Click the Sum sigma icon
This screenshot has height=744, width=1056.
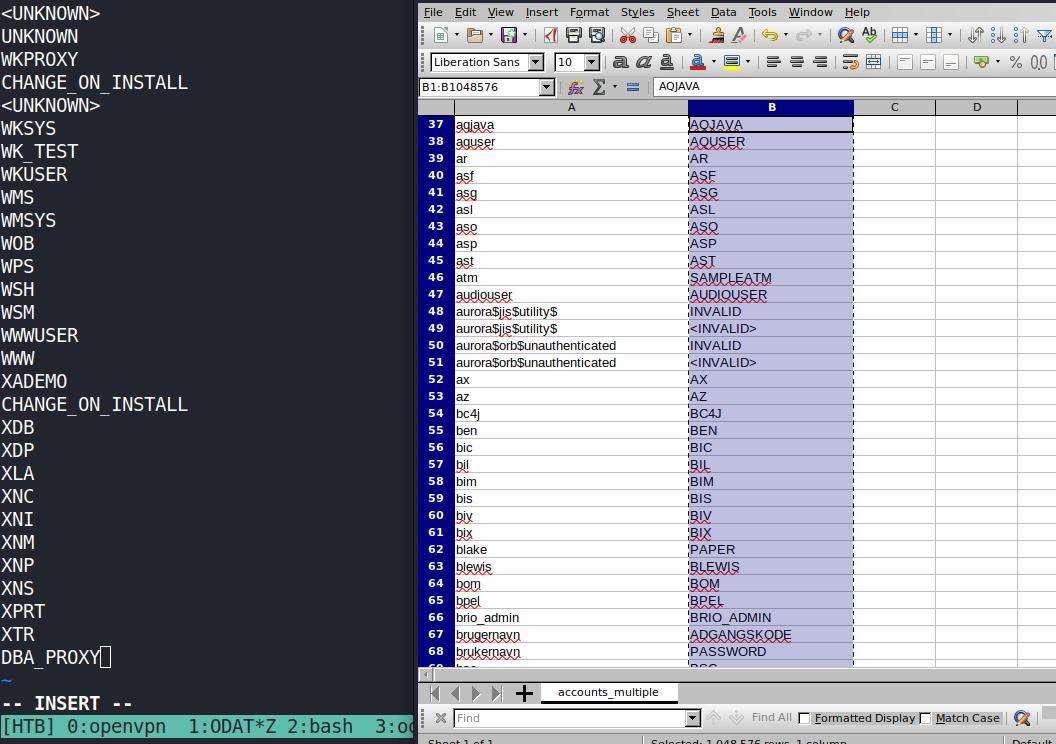(x=598, y=87)
